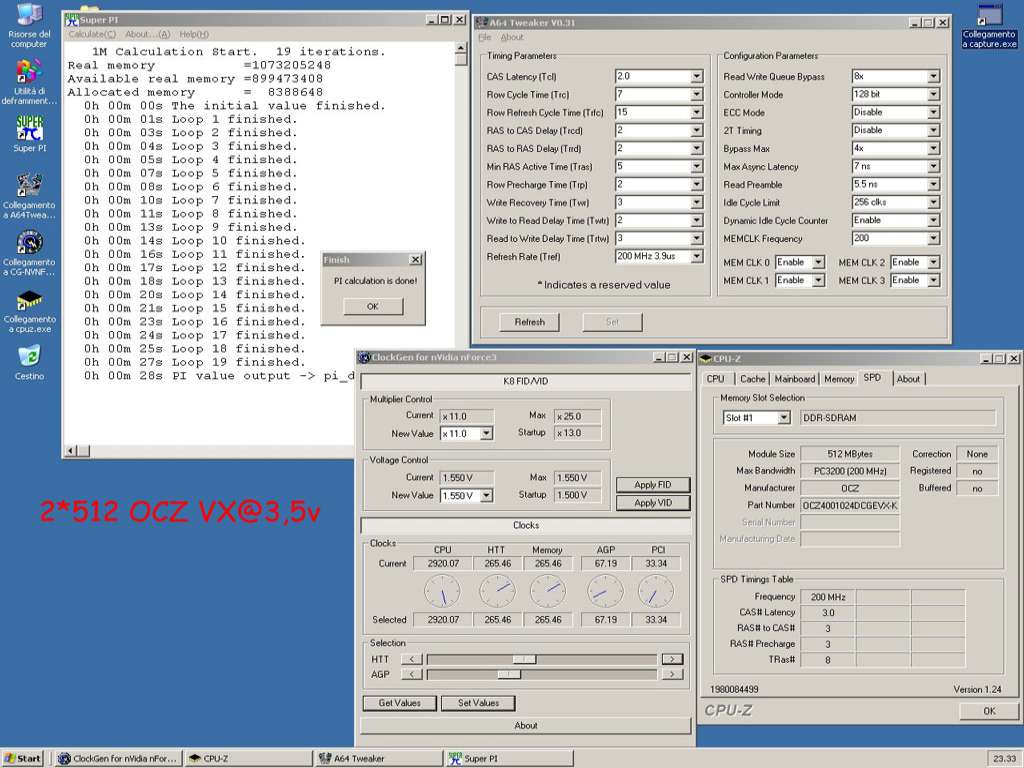Switch to About tab in CPU-Z
Screen dimensions: 1024x768
(x=908, y=379)
